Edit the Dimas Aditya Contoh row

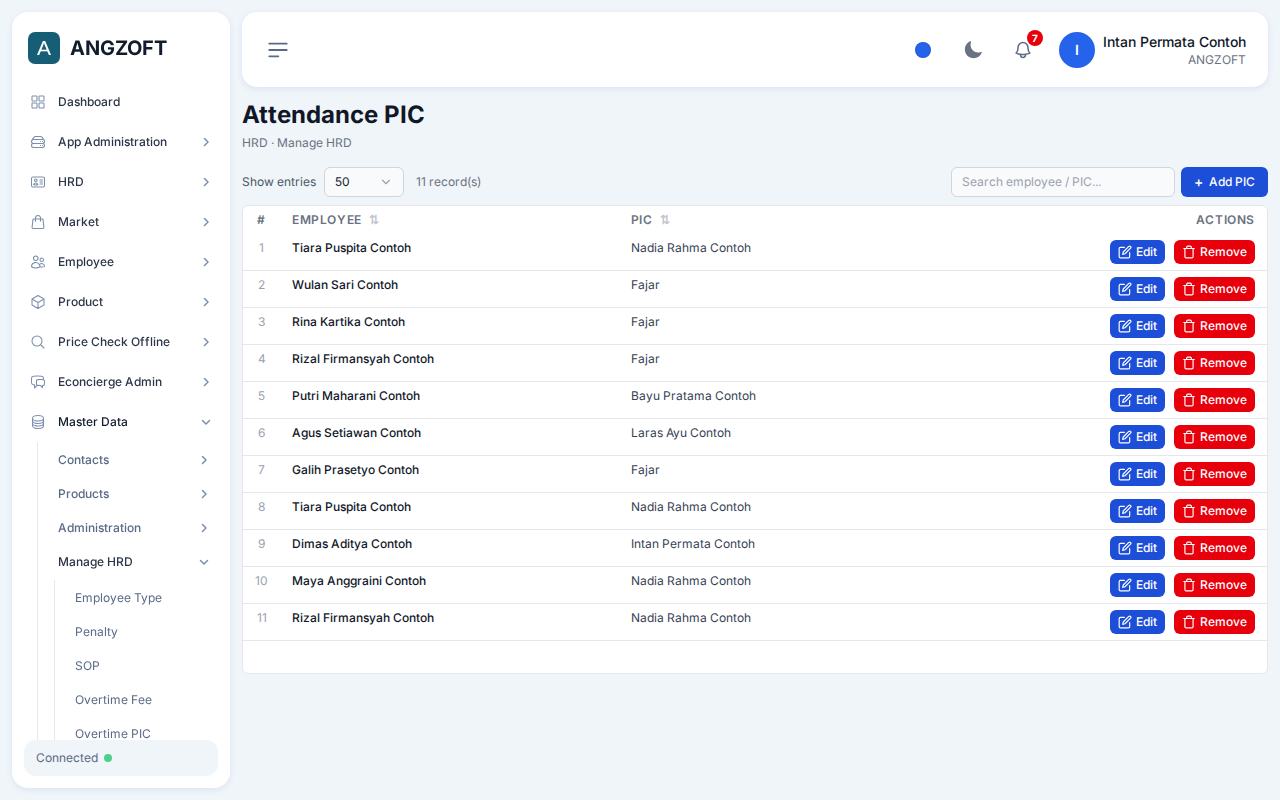pos(1137,548)
